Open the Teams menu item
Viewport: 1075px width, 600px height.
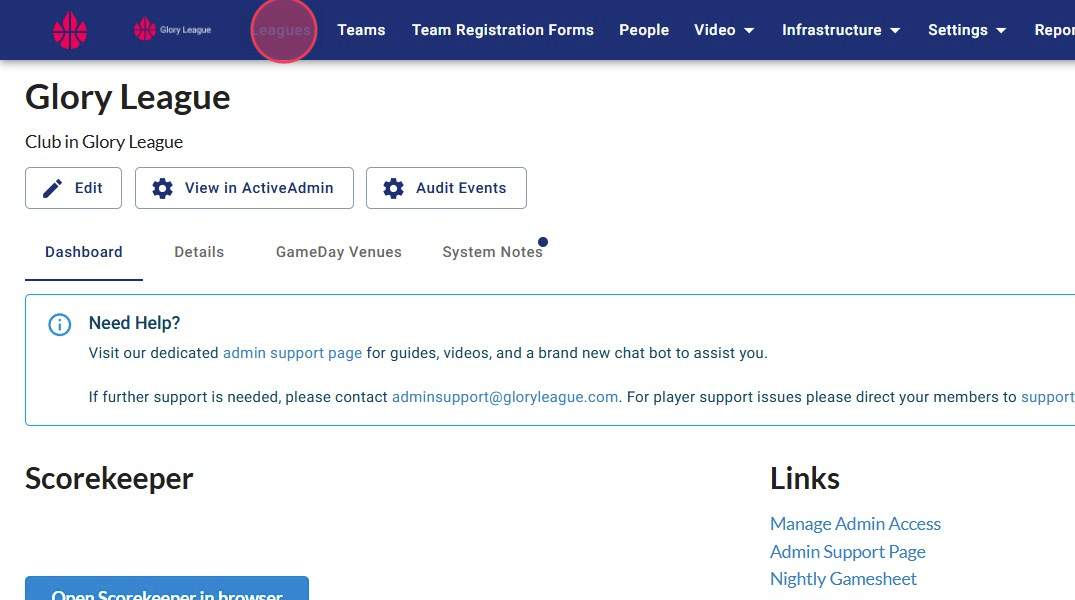[x=361, y=30]
